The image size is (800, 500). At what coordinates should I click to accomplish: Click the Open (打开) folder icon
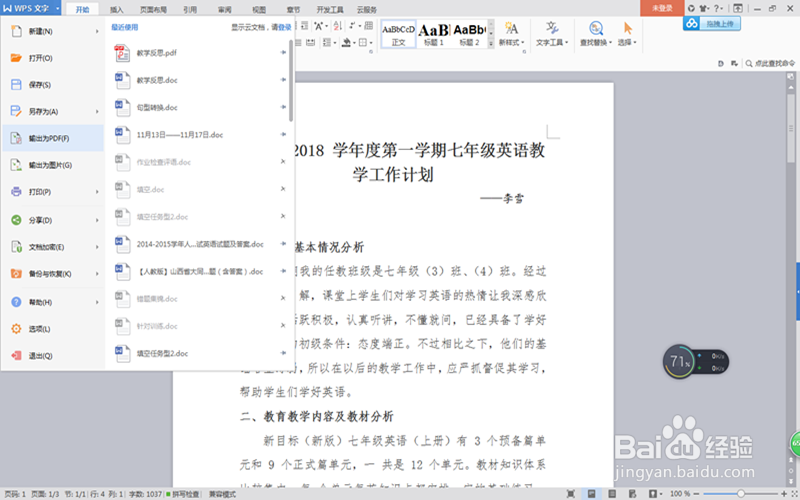16,58
